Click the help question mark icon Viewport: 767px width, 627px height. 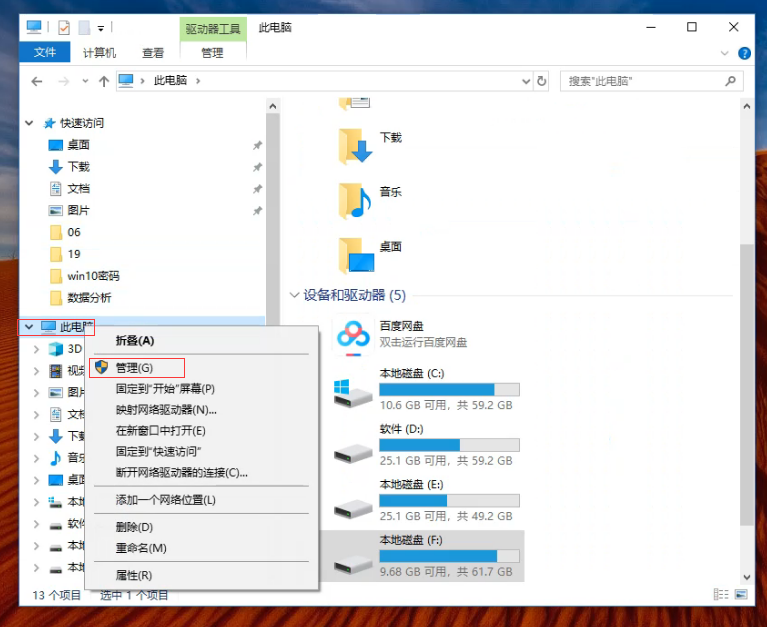point(745,53)
